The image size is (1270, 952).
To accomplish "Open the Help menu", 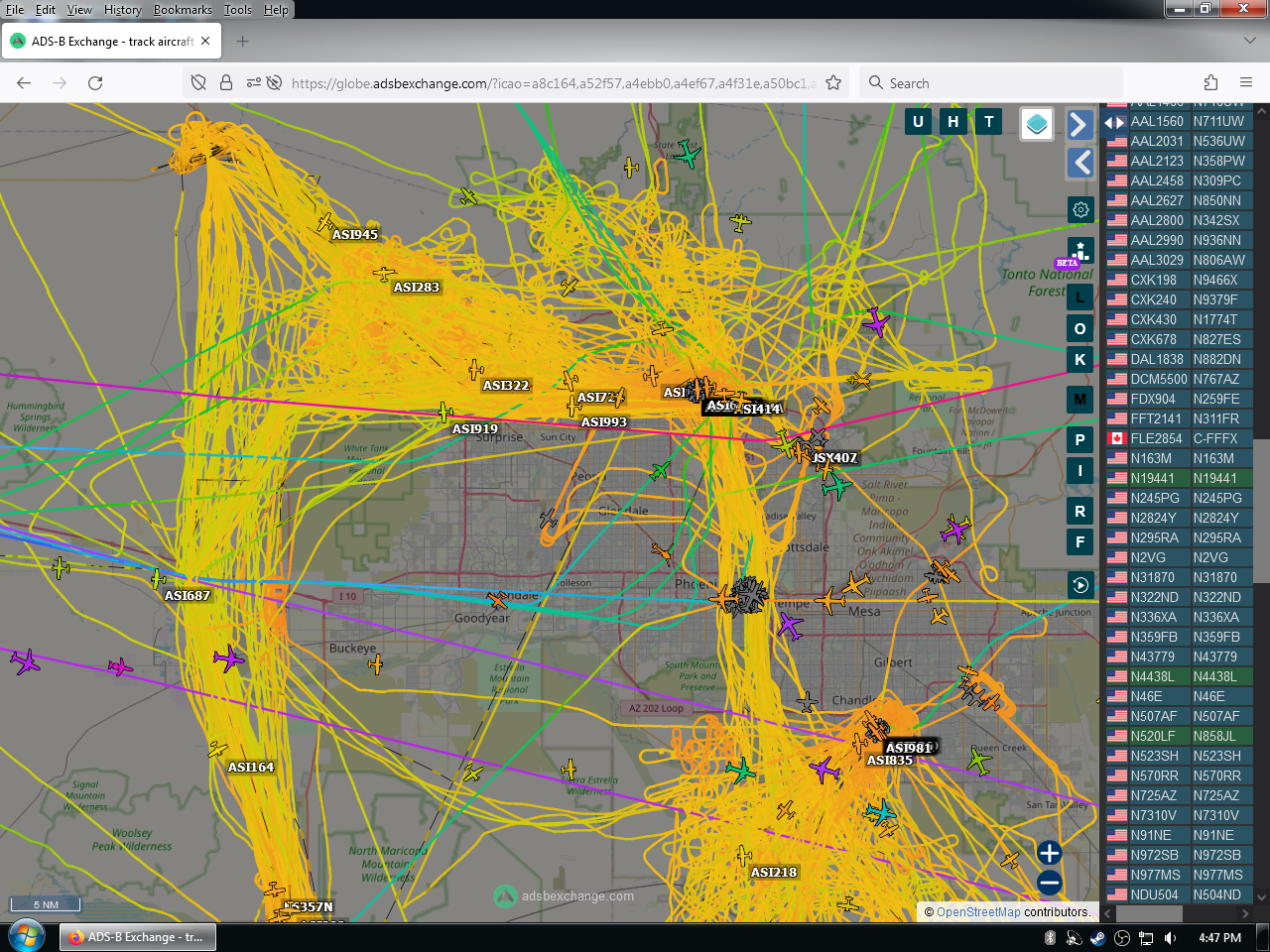I will [x=276, y=10].
